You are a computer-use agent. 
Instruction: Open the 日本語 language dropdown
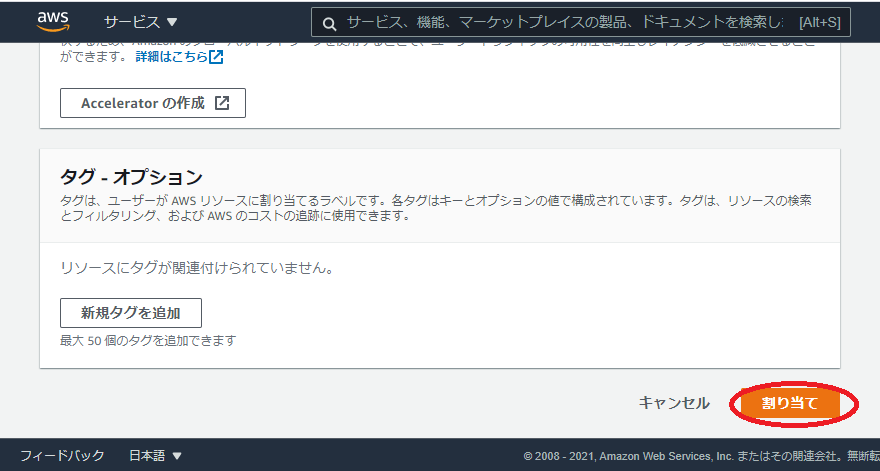tap(155, 455)
